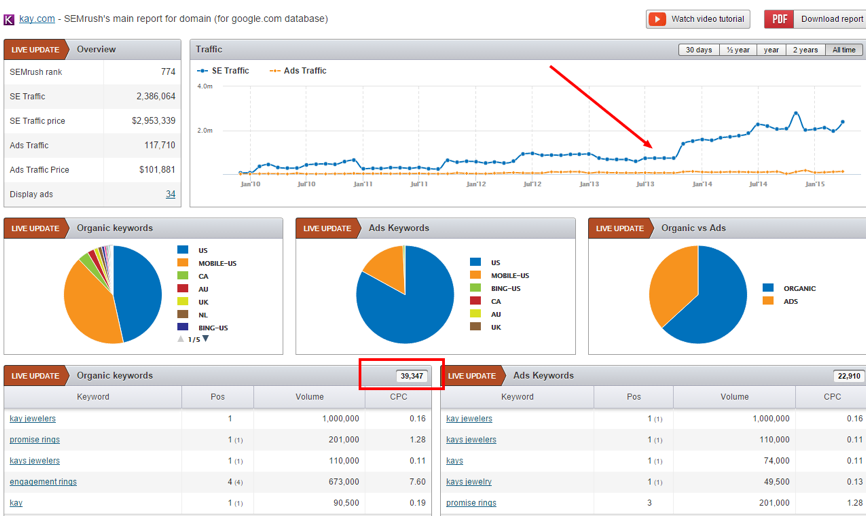Image resolution: width=866 pixels, height=516 pixels.
Task: Click ADS orange legend swatch
Action: (x=768, y=301)
